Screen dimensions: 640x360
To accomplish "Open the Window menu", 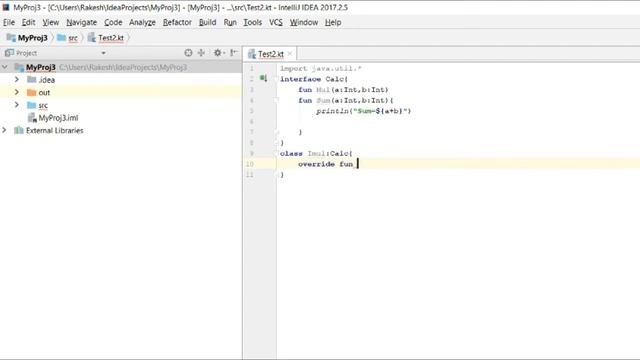I will [304, 22].
